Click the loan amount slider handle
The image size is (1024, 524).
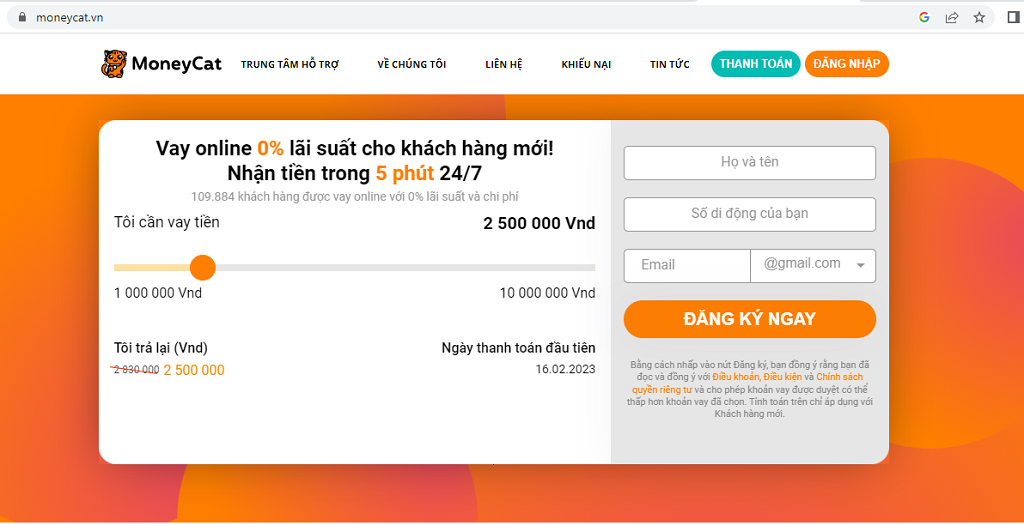coord(202,267)
